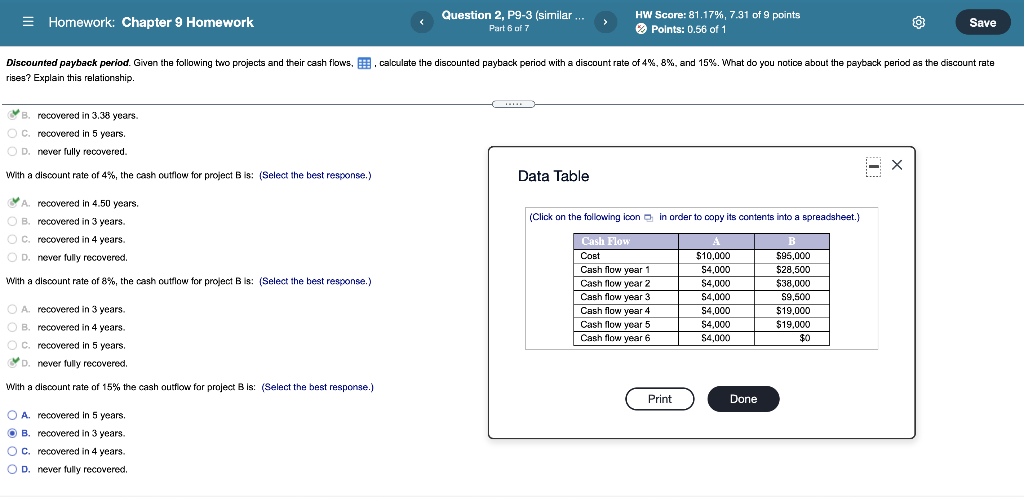Screen dimensions: 1024x497
Task: Click the $10,000 cost cell for project A
Action: (716, 256)
